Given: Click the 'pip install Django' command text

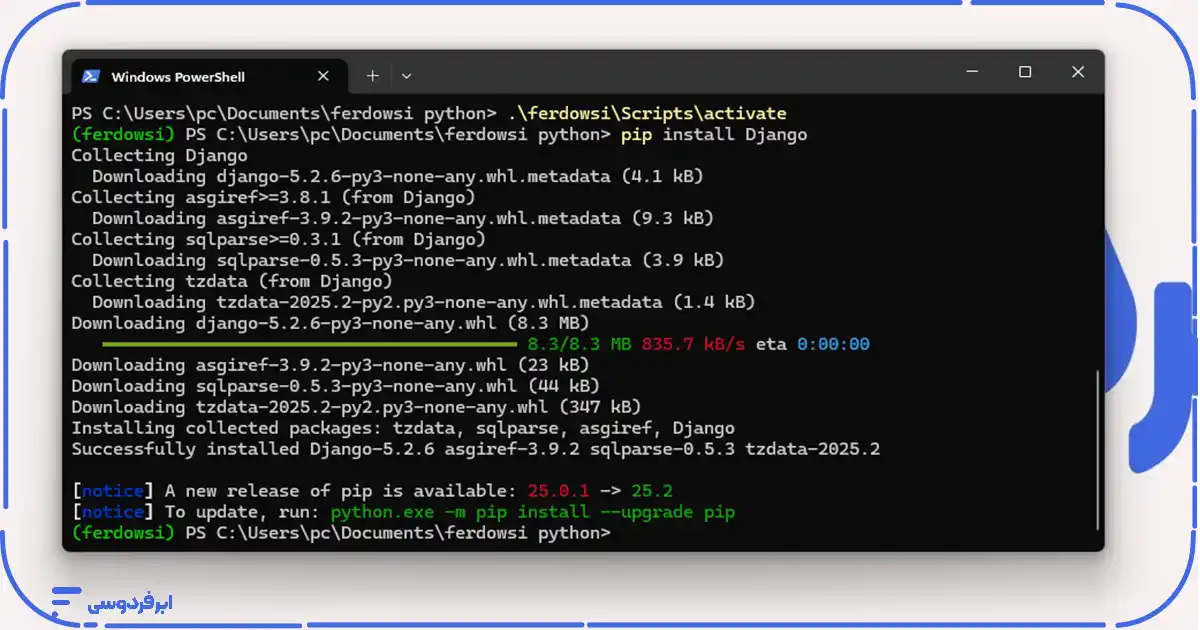Looking at the screenshot, I should (713, 134).
